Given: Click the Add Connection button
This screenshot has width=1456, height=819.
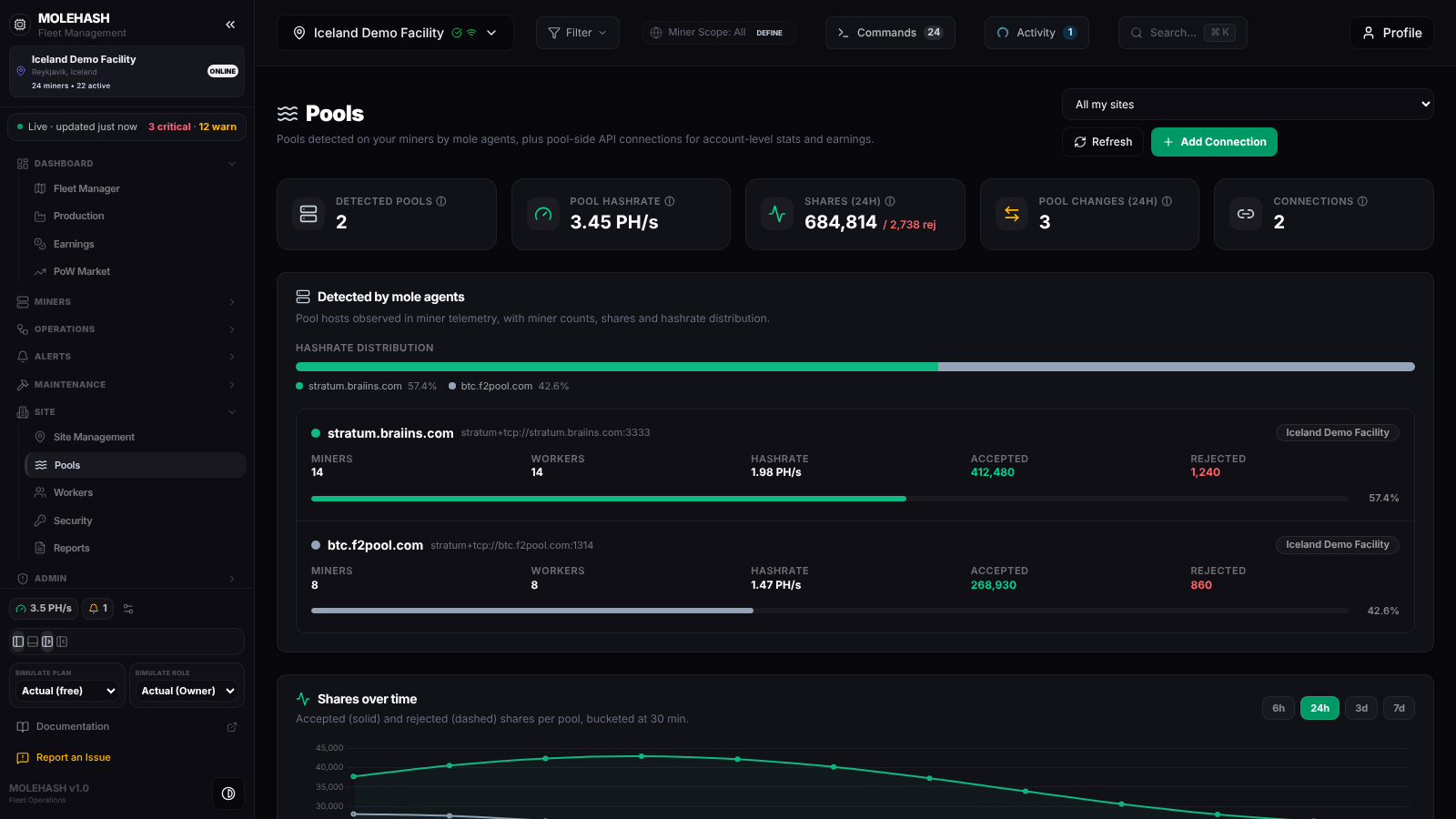Looking at the screenshot, I should click(1214, 142).
